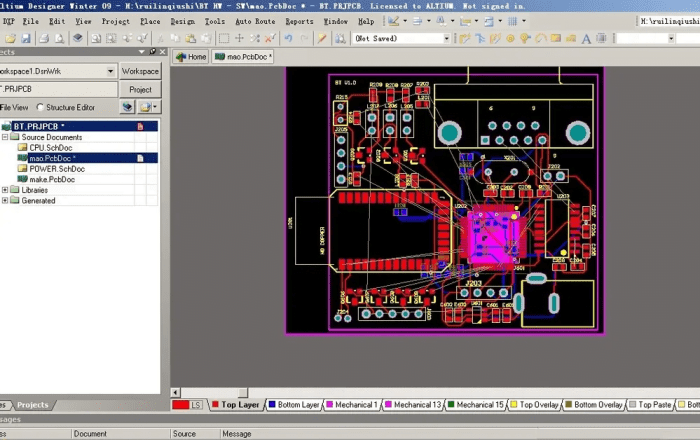
Task: Expand the Libraries tree node
Action: click(x=6, y=190)
